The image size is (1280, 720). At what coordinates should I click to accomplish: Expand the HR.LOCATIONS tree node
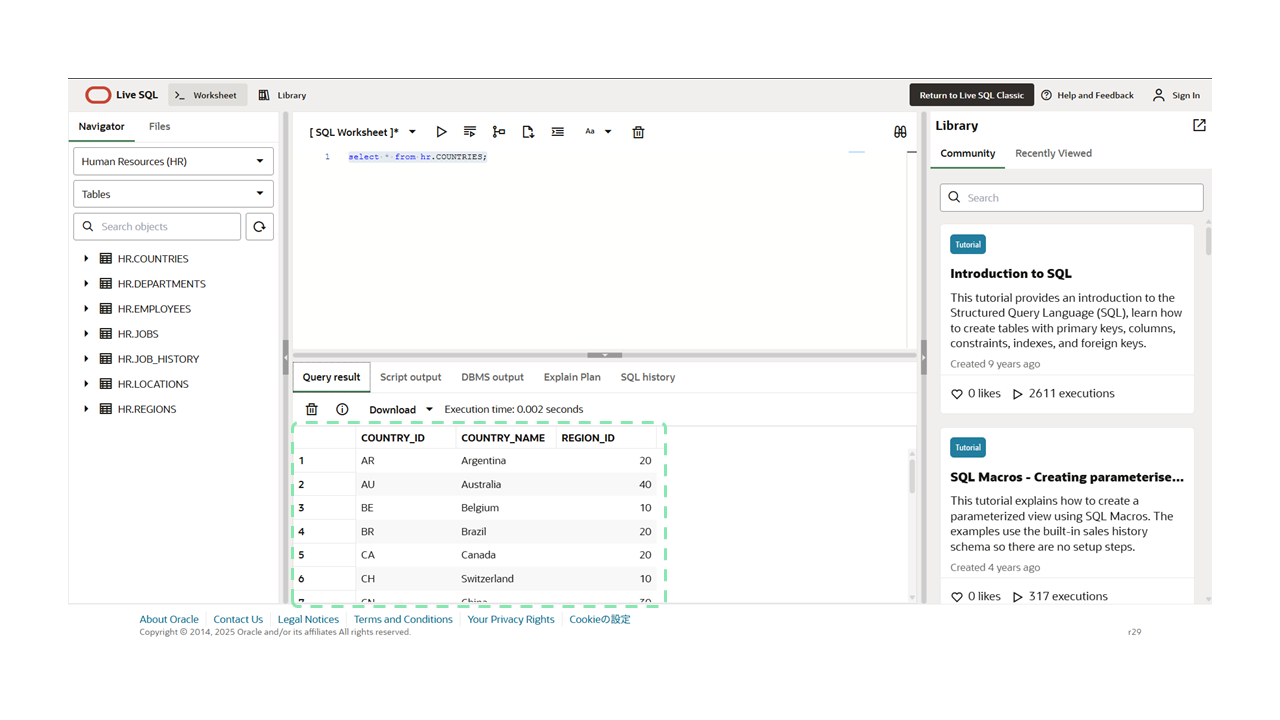[87, 384]
